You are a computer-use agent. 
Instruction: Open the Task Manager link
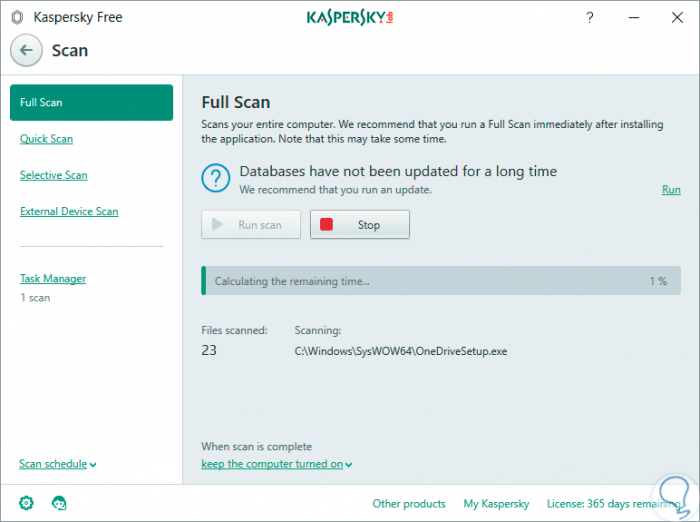coord(53,279)
